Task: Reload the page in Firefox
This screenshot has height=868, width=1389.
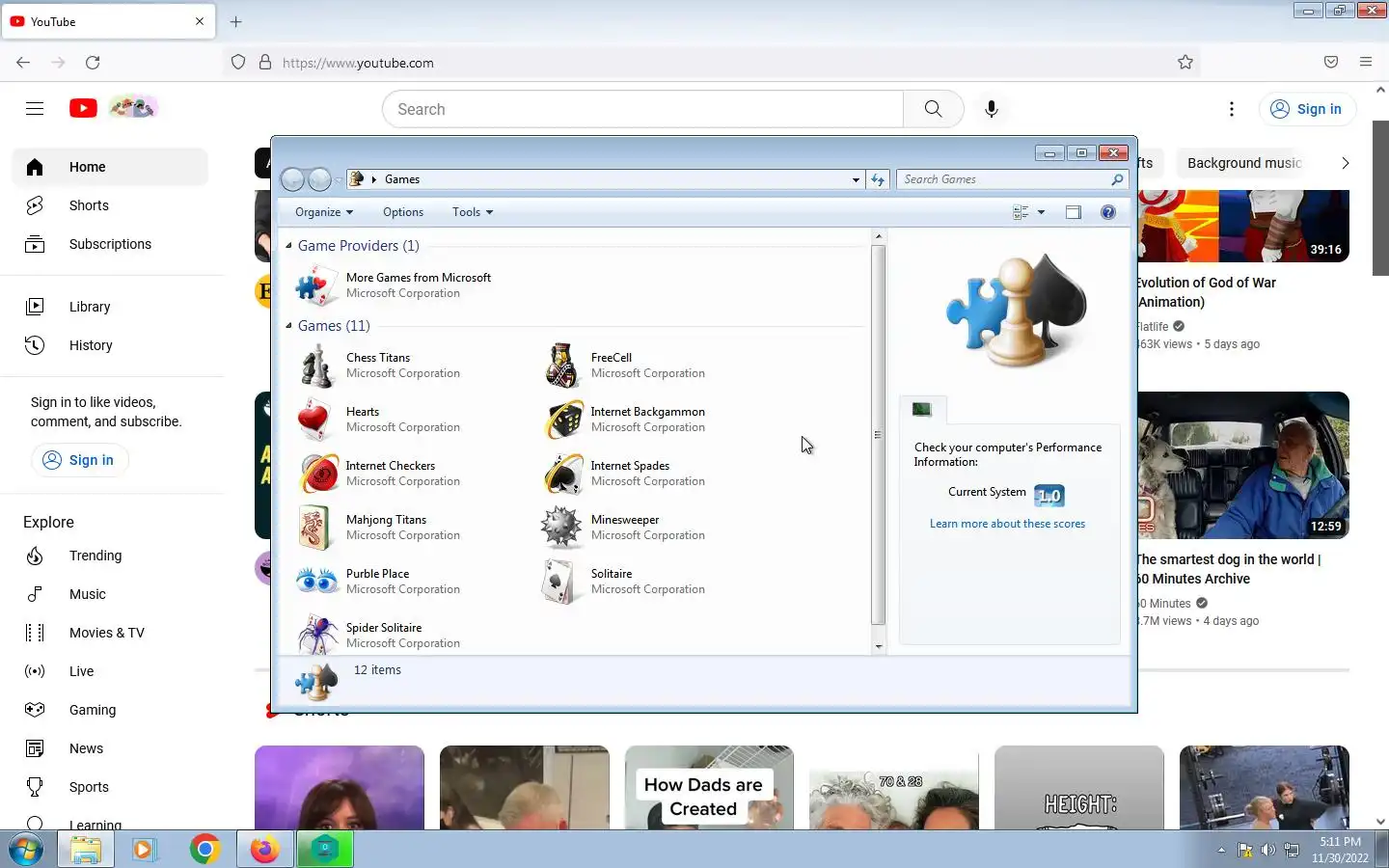Action: (93, 63)
